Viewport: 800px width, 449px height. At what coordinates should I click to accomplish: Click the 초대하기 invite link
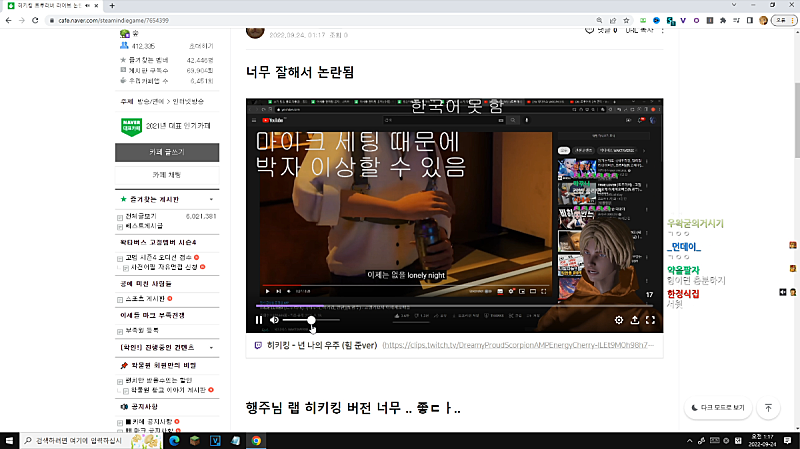201,46
